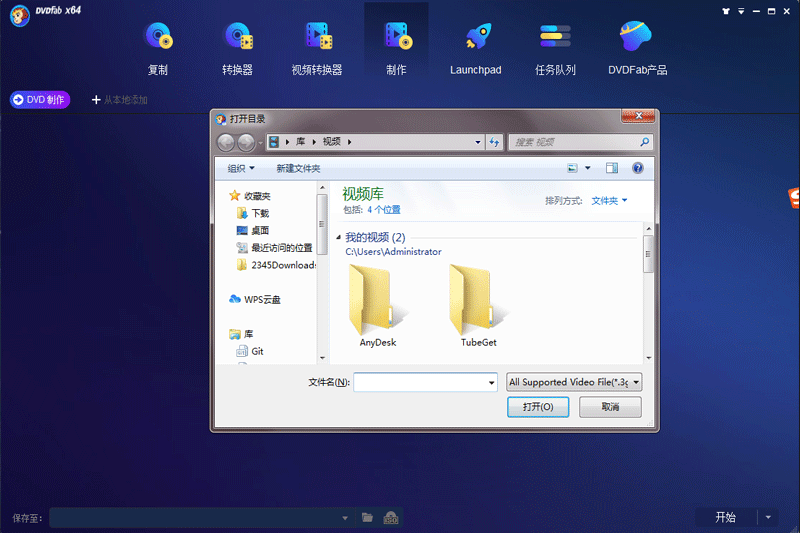Select 桌面 in the favorites sidebar
800x533 pixels.
pos(260,230)
